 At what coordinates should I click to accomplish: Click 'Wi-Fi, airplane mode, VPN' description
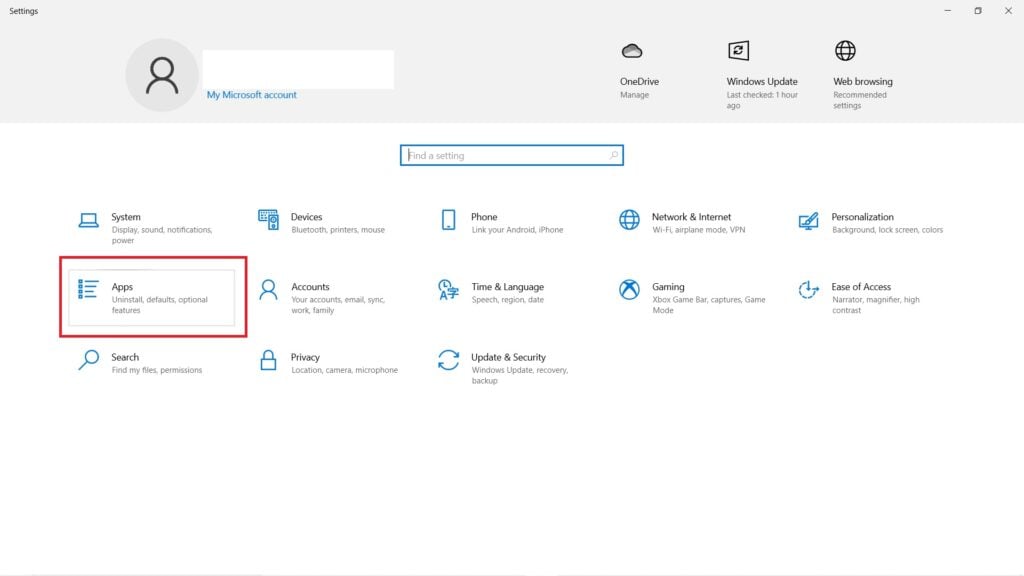698,230
